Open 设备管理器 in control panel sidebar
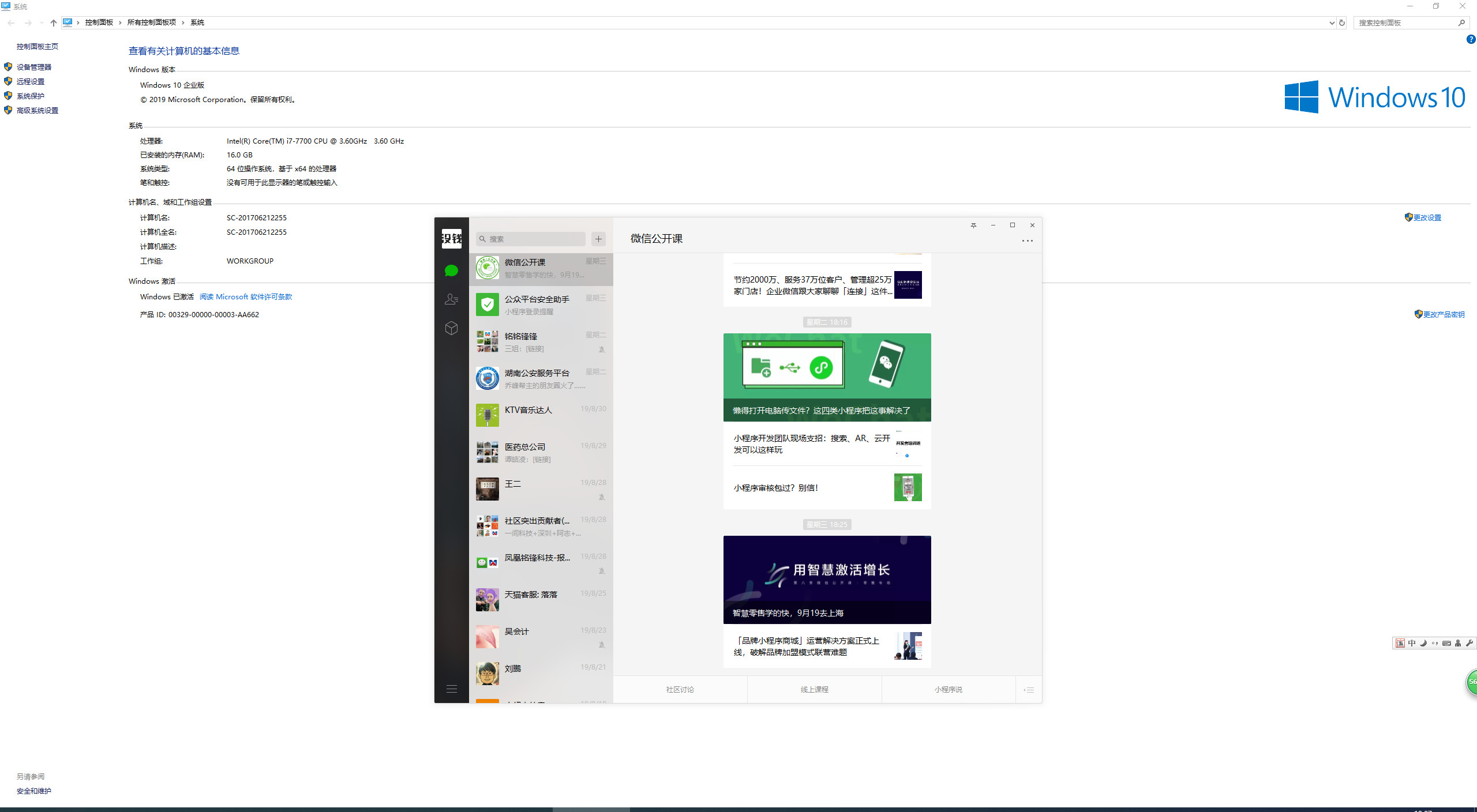This screenshot has height=812, width=1477. coord(34,67)
